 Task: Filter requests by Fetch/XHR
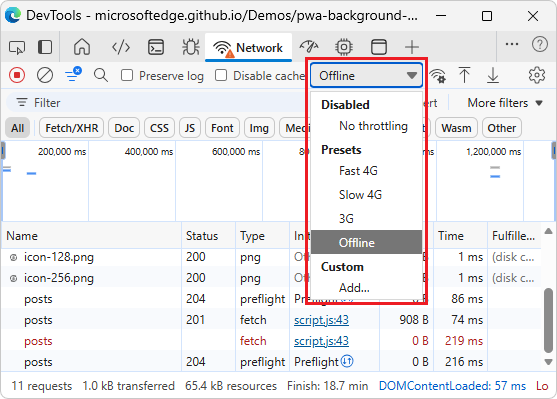click(72, 128)
